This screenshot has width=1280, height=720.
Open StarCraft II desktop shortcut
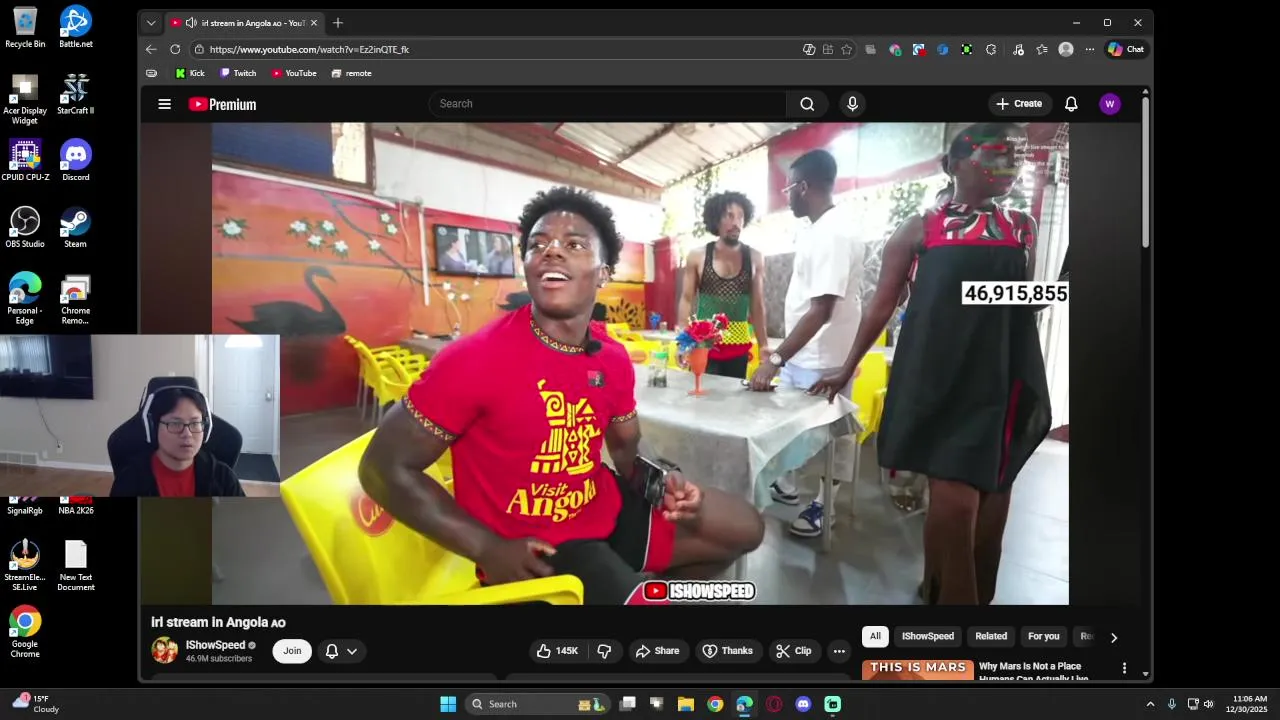pos(76,94)
